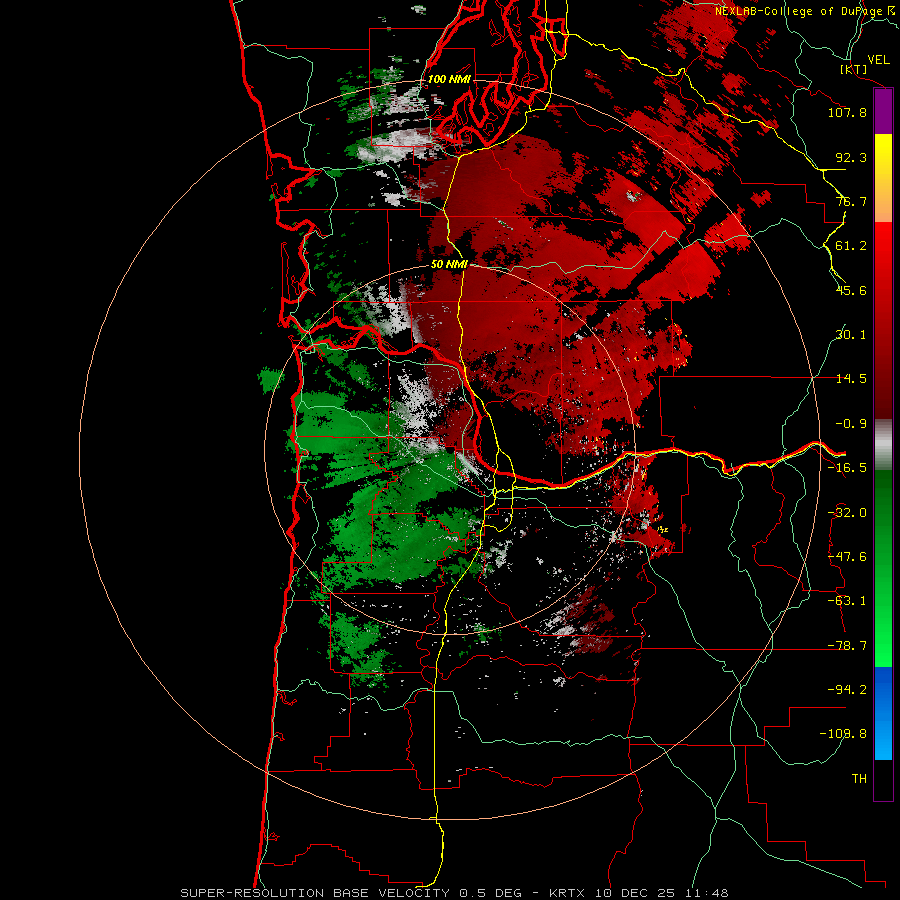Click the gray near-zero color bar segment

(883, 445)
